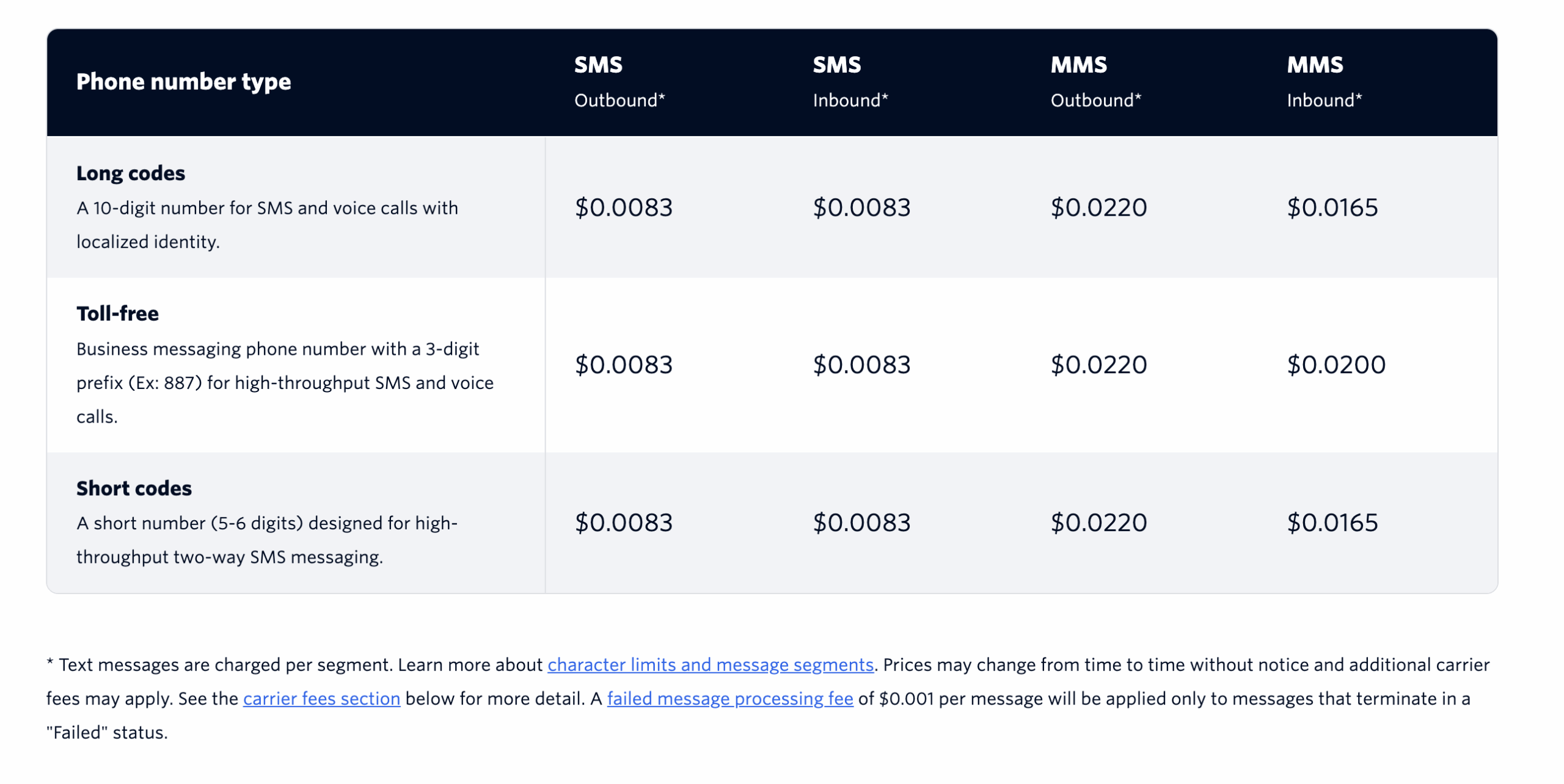Click the MMS Outbound column header
The image size is (1564, 784).
pos(1096,82)
